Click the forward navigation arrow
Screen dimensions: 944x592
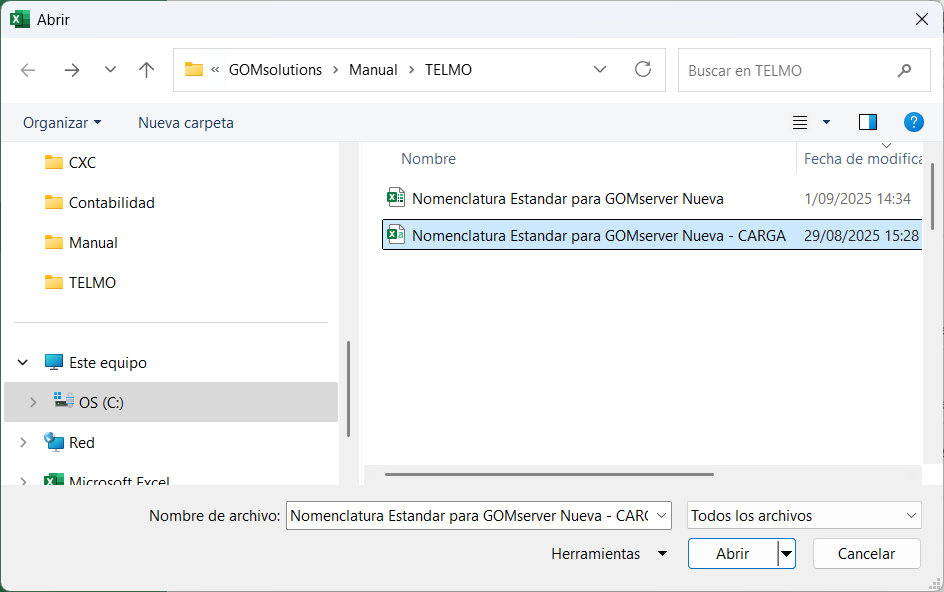pyautogui.click(x=70, y=70)
